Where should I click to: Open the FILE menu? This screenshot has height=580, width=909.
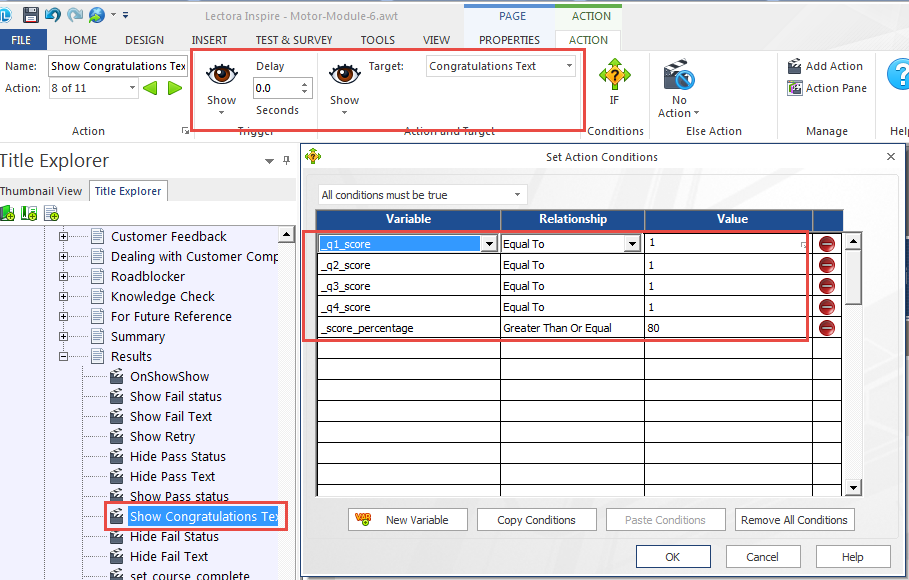click(21, 40)
